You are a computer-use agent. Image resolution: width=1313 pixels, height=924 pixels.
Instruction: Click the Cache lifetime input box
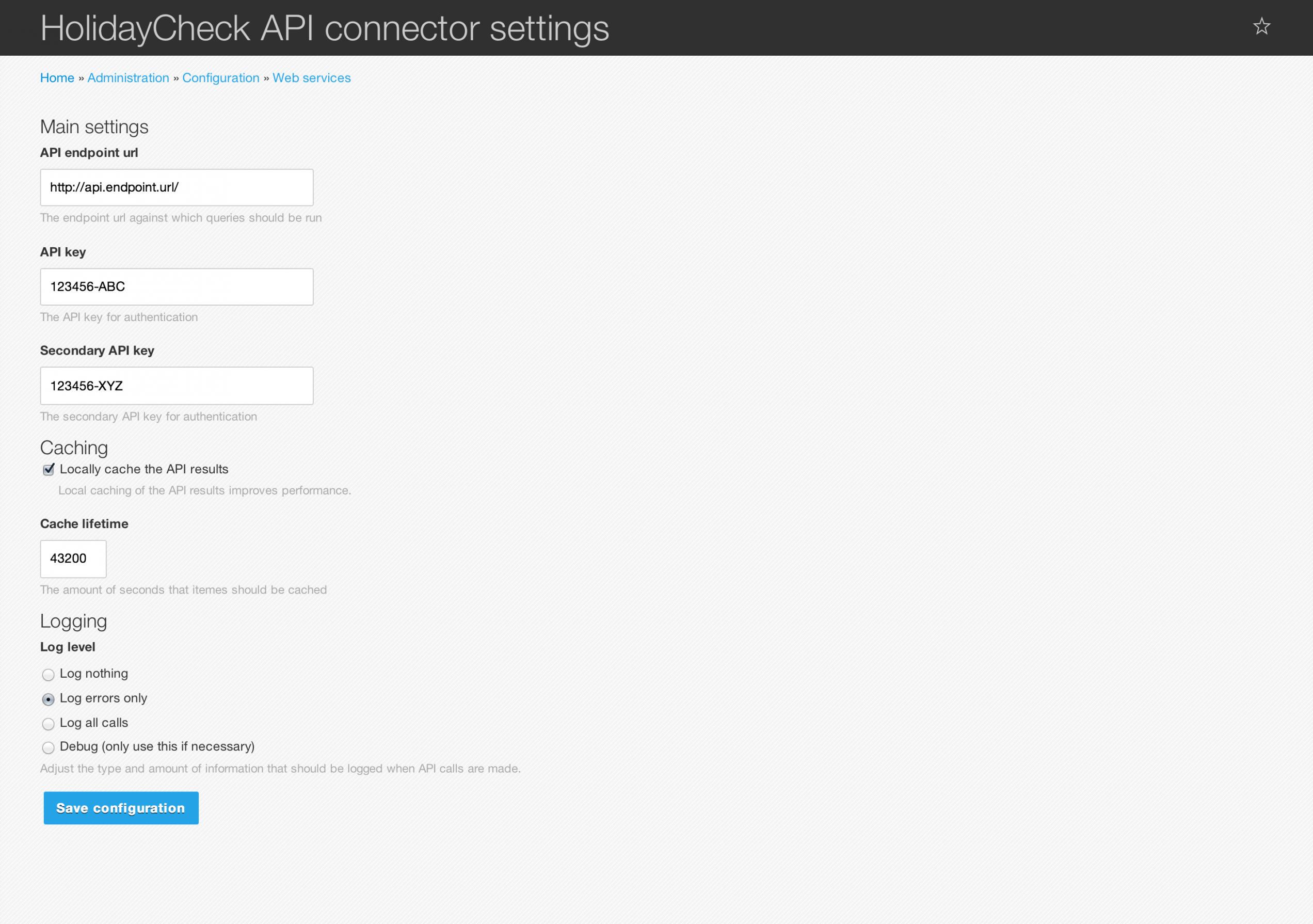tap(73, 559)
